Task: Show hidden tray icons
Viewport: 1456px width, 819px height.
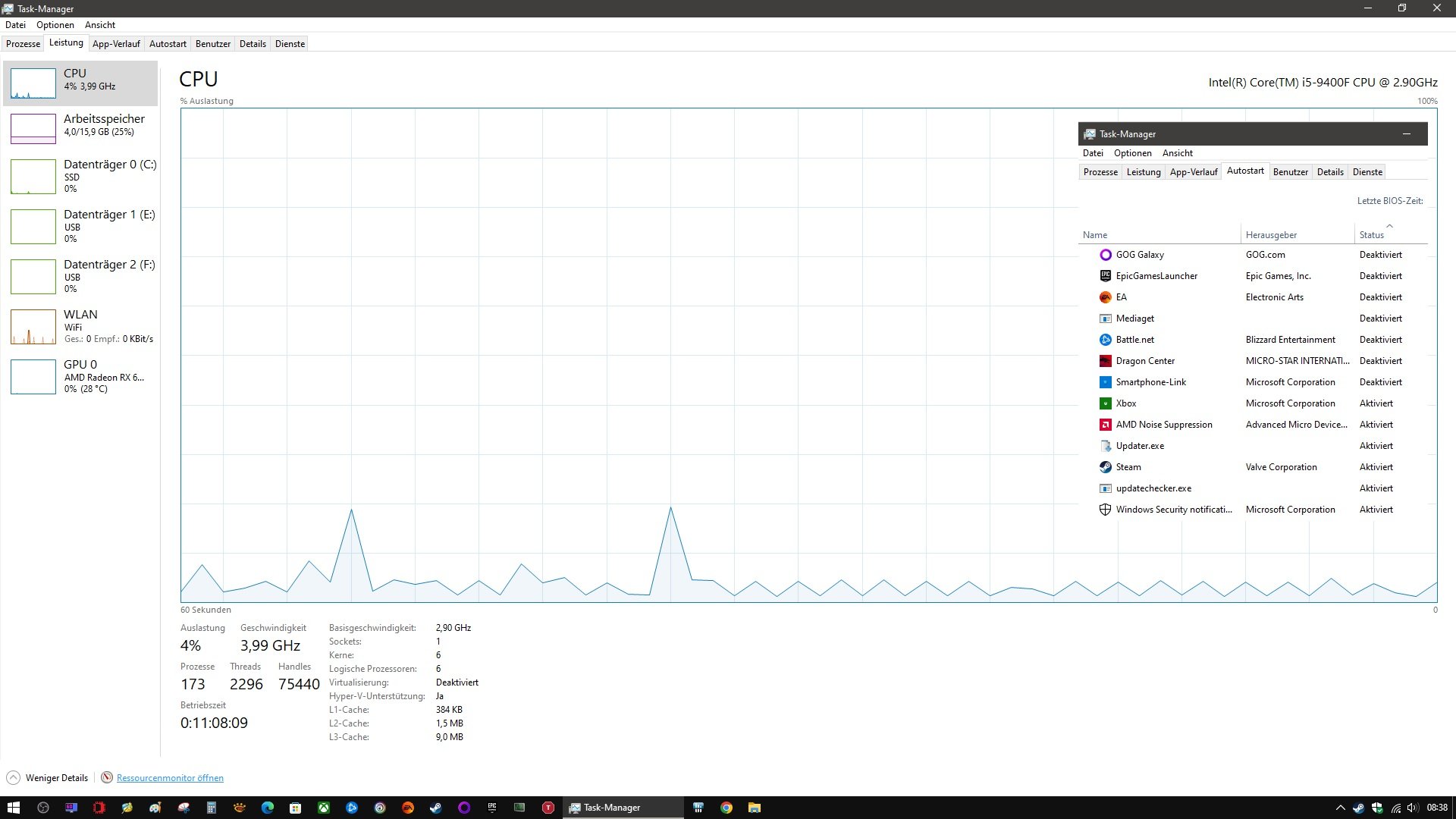Action: pos(1340,808)
